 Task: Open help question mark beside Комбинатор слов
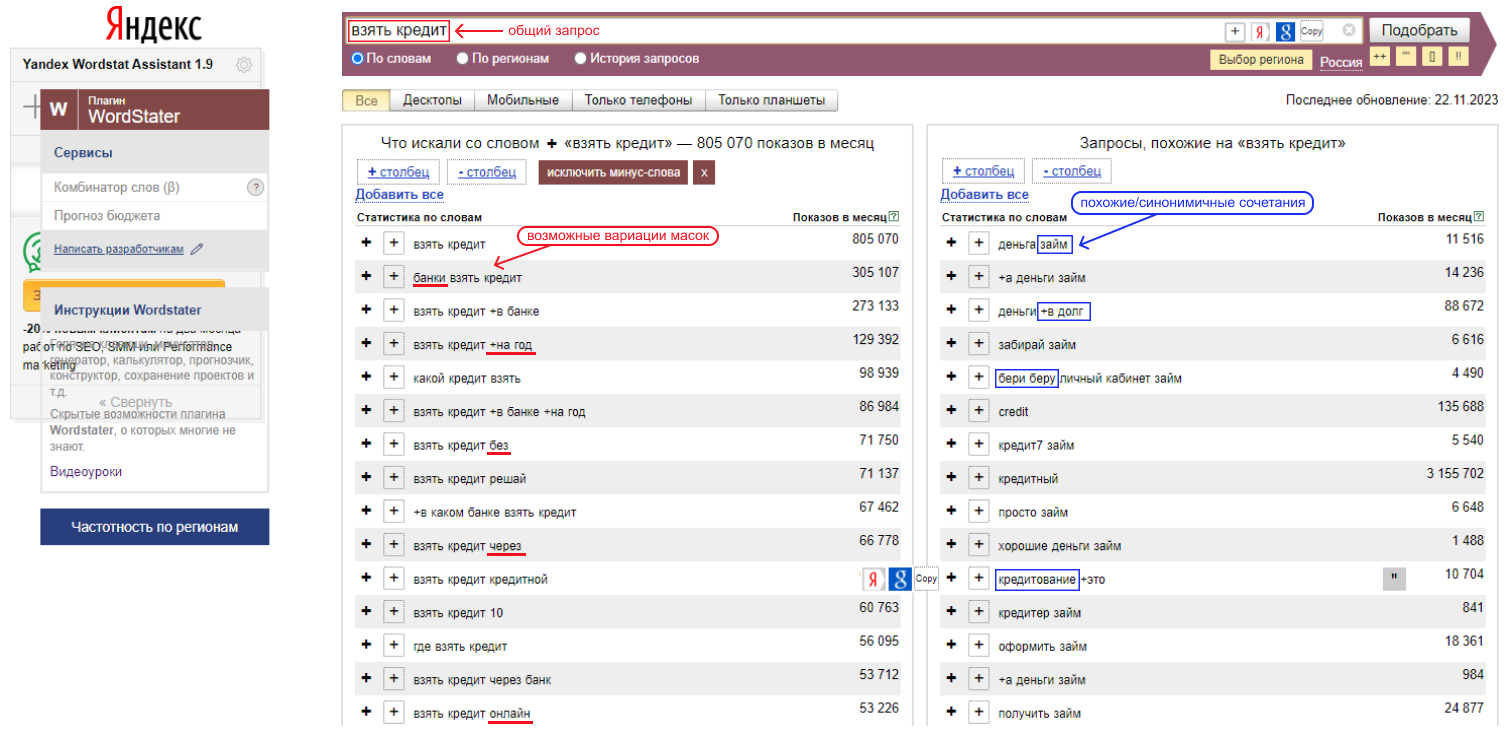tap(255, 187)
